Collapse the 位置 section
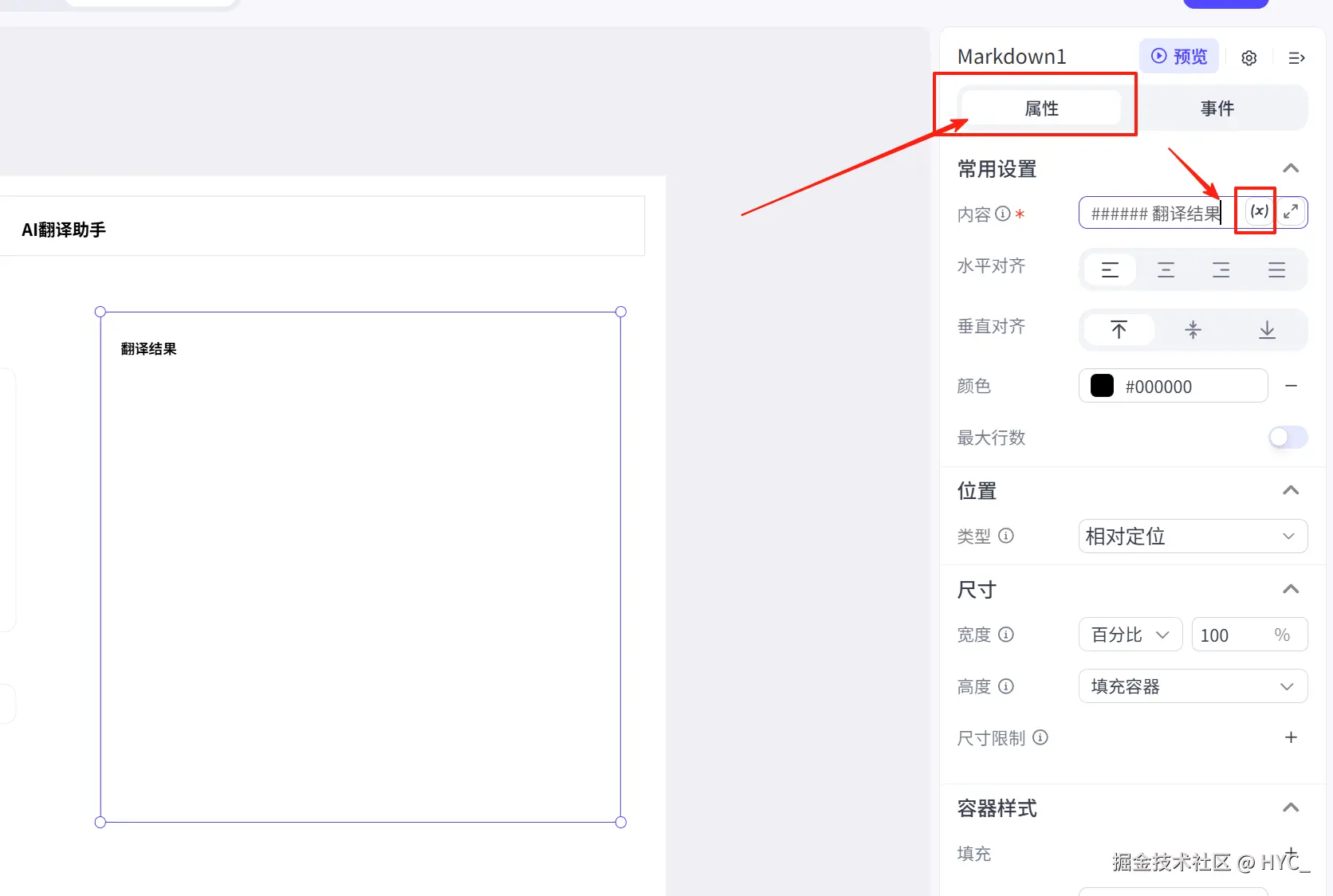Viewport: 1333px width, 896px height. (x=1291, y=490)
